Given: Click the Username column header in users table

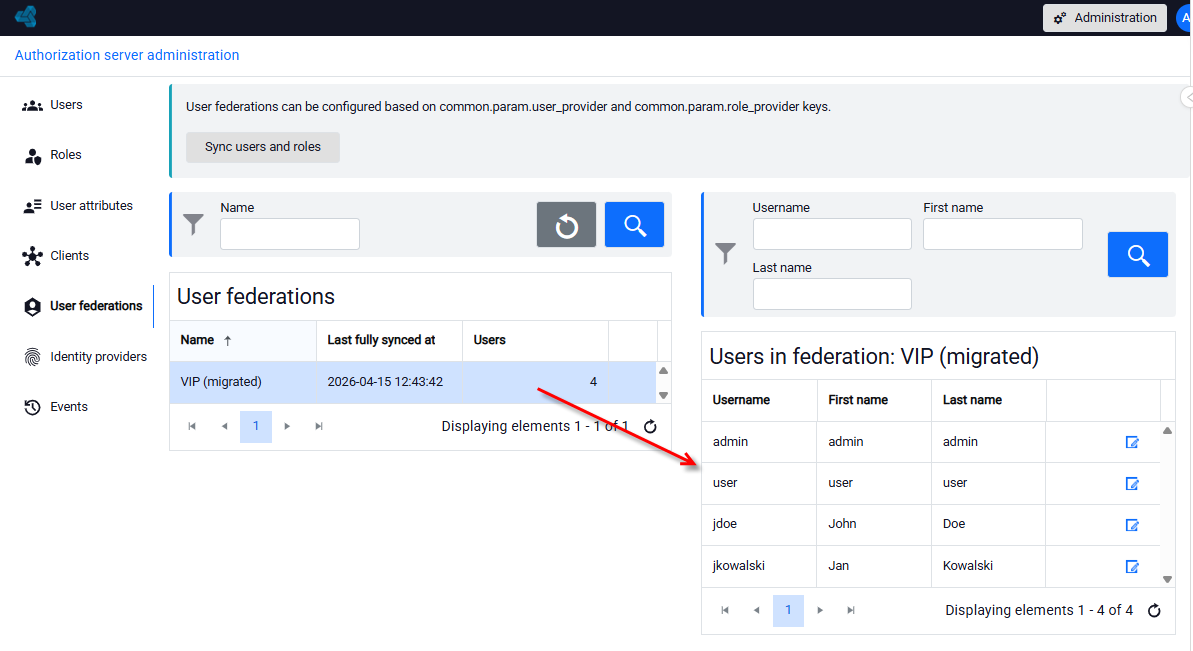Looking at the screenshot, I should pyautogui.click(x=759, y=401).
